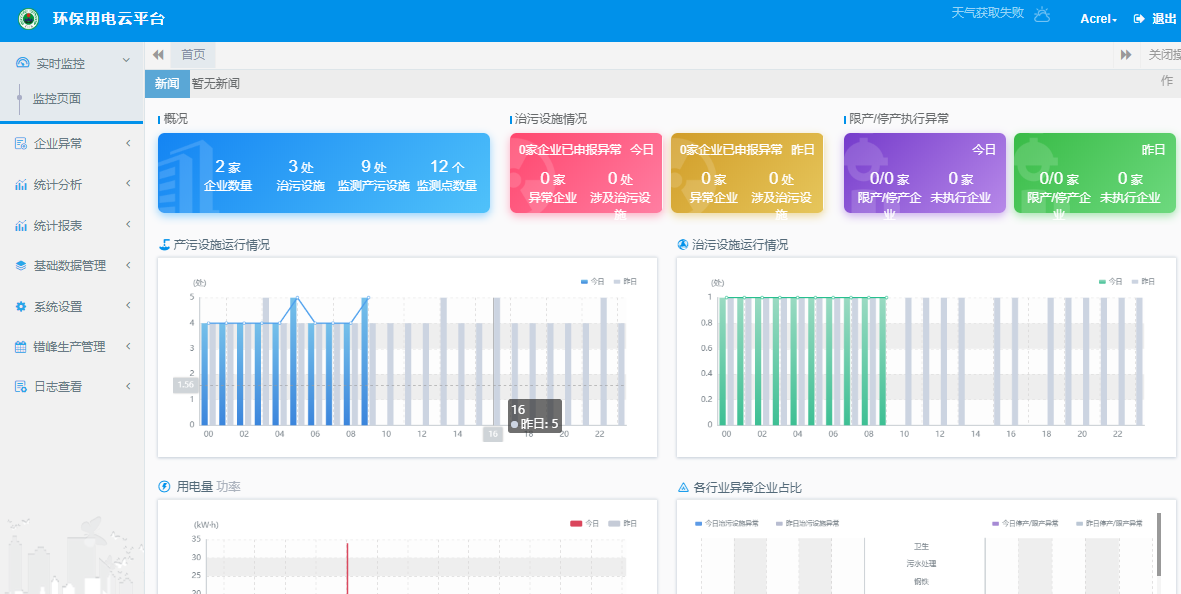The image size is (1181, 594).
Task: Open the Acrel user dropdown
Action: (x=1097, y=19)
